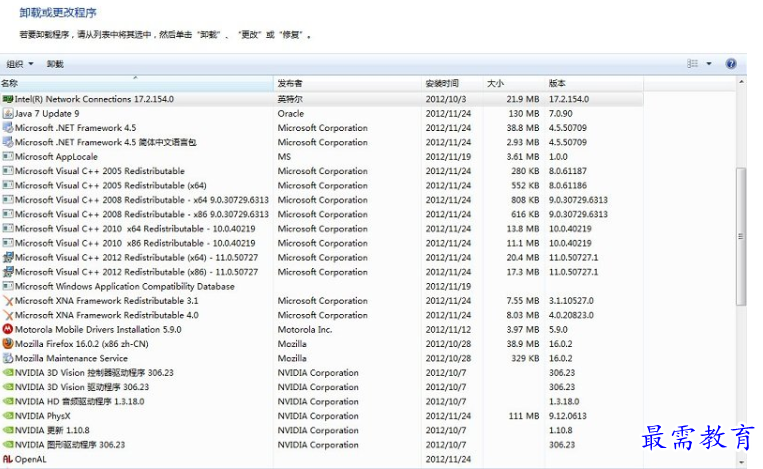Image resolution: width=763 pixels, height=469 pixels.
Task: Click the publisher cell '英特尔'
Action: click(x=290, y=99)
